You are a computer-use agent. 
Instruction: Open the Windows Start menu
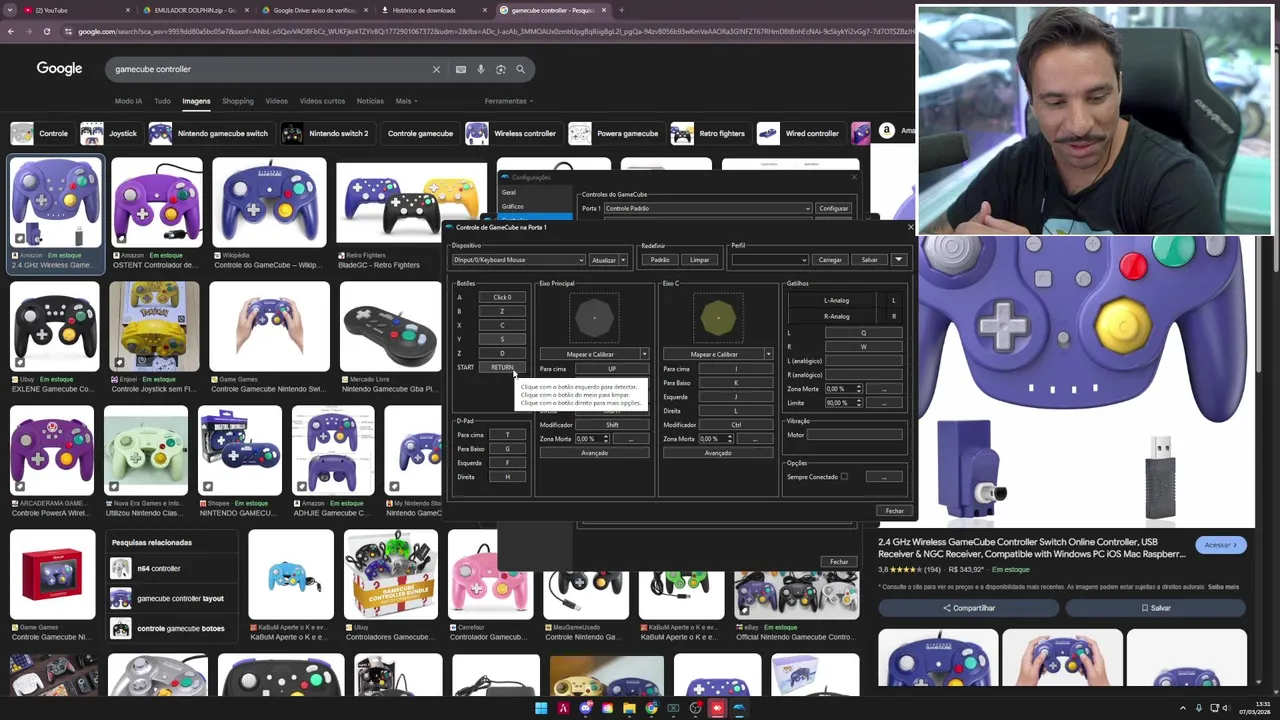[x=541, y=708]
